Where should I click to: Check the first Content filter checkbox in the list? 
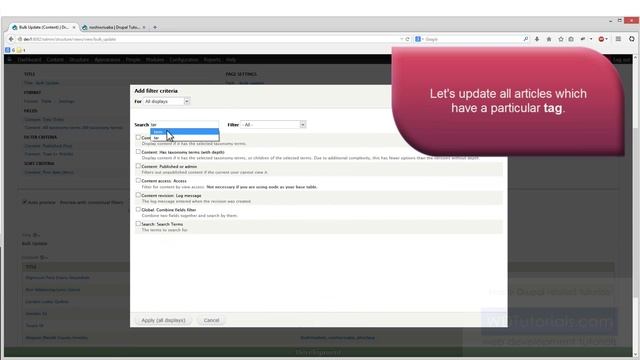[x=138, y=138]
